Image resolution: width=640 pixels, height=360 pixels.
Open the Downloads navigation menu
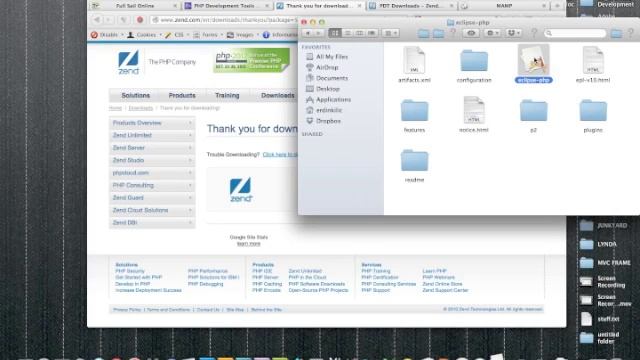tap(278, 95)
